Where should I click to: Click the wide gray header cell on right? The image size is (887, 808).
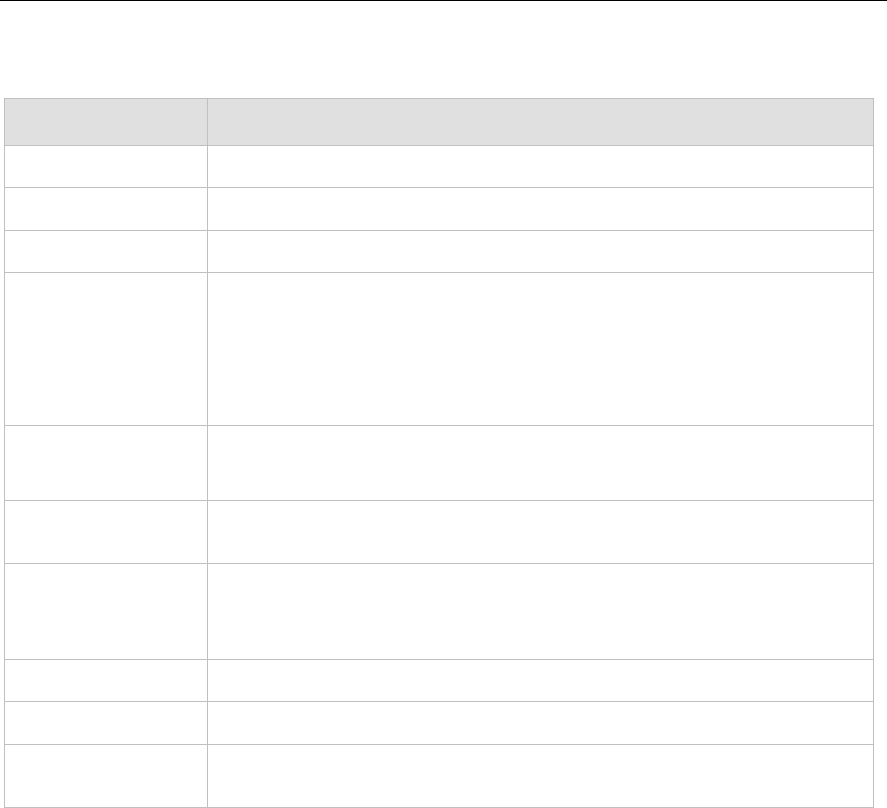coord(540,121)
